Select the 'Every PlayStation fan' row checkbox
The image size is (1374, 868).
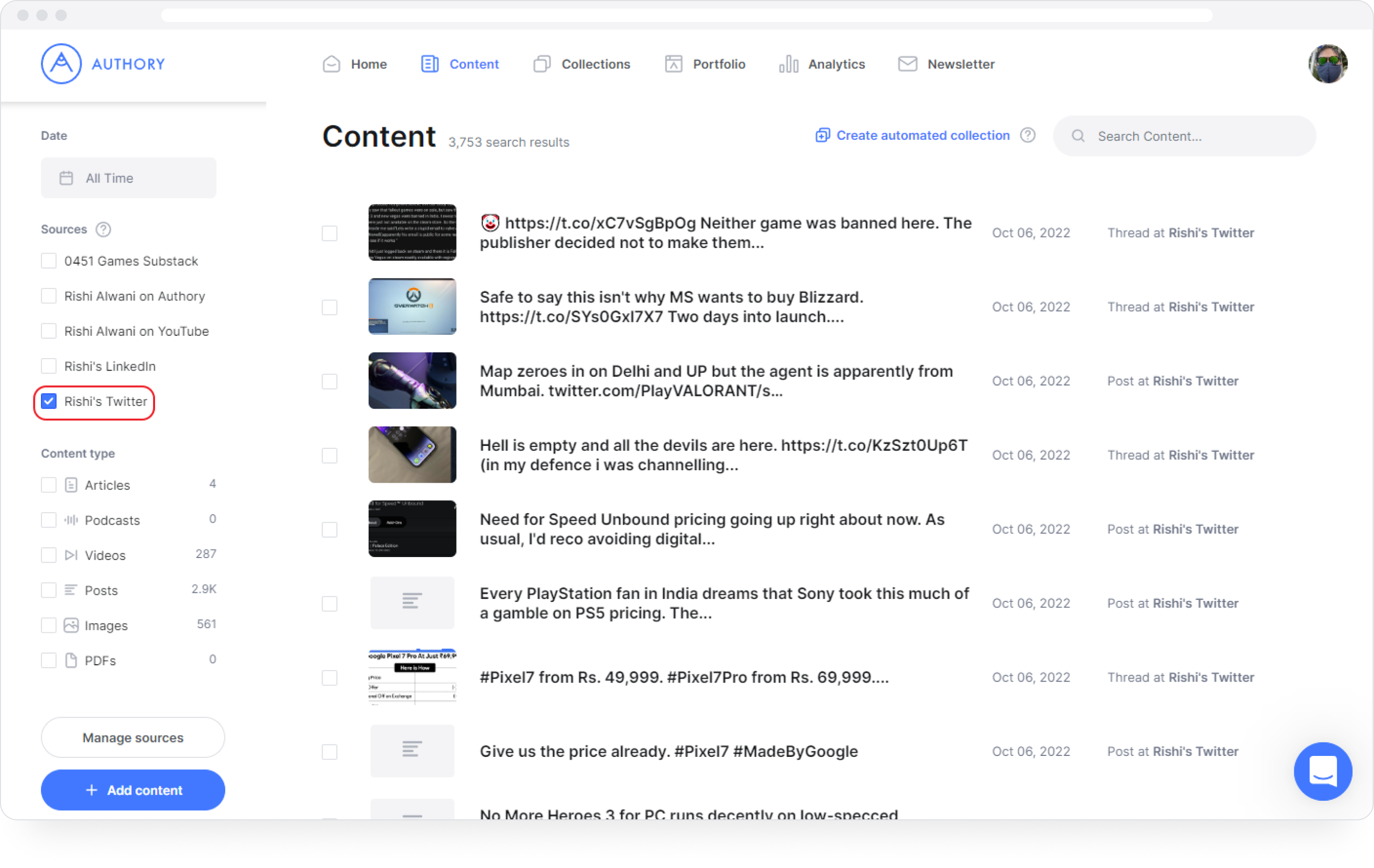[x=329, y=603]
